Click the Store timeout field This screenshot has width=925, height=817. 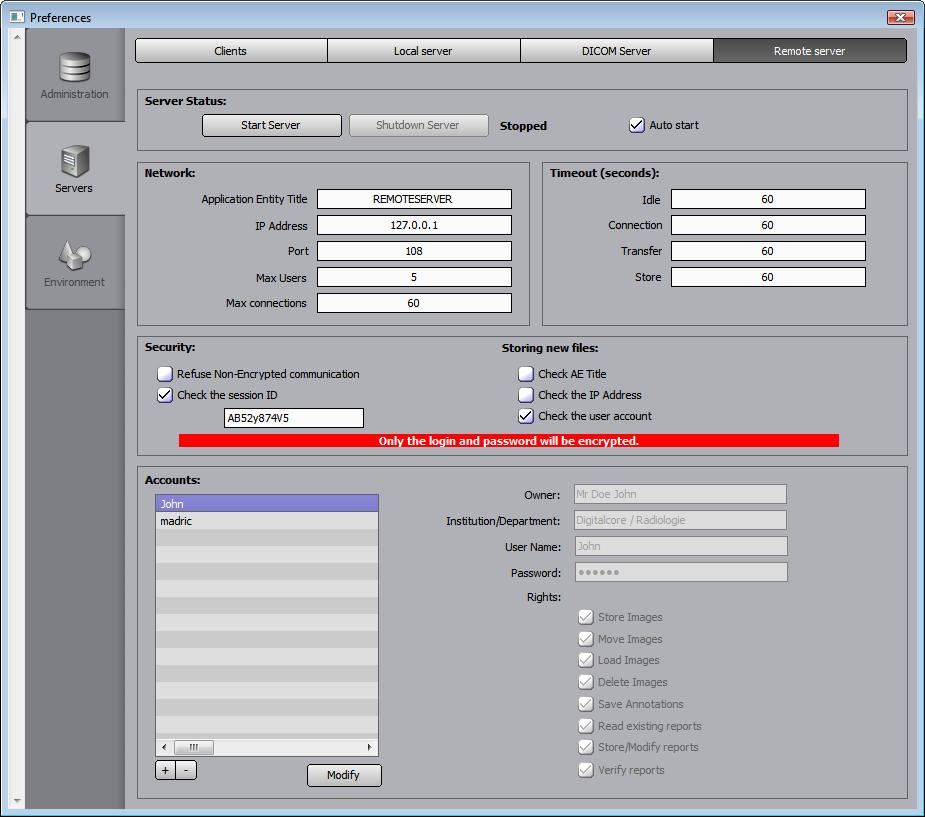pyautogui.click(x=768, y=277)
